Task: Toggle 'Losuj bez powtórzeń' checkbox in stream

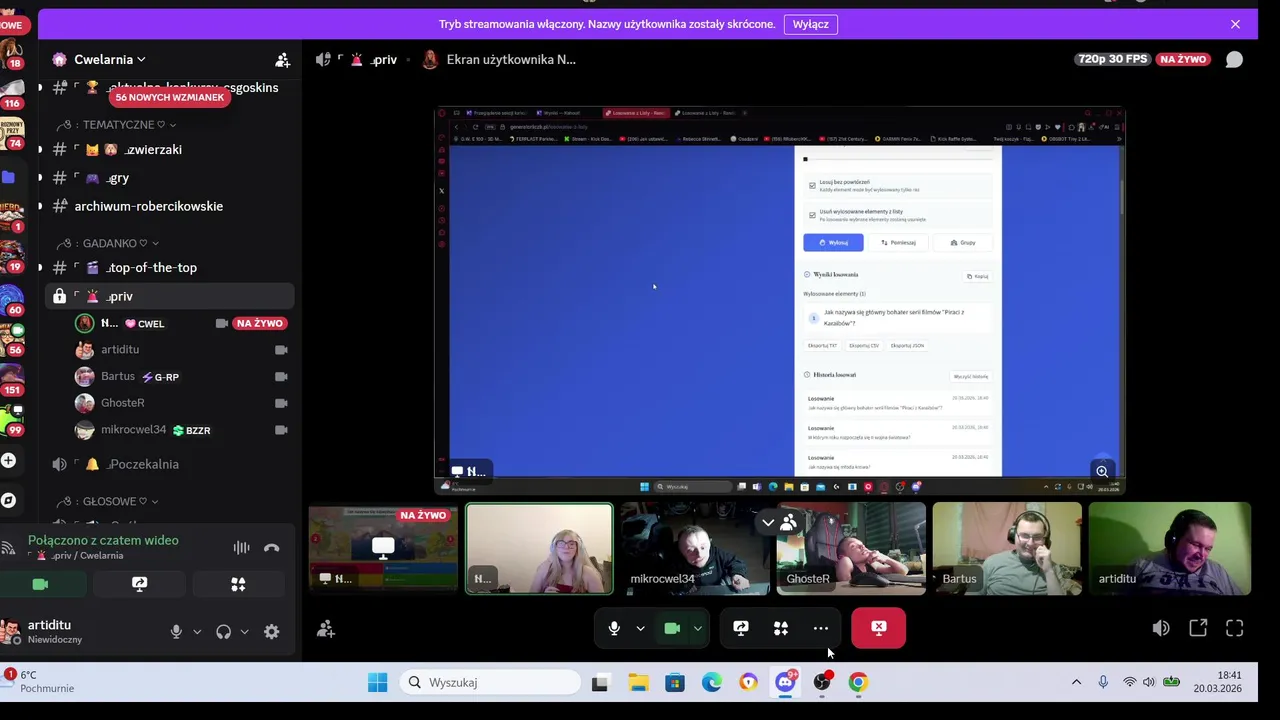Action: click(812, 185)
